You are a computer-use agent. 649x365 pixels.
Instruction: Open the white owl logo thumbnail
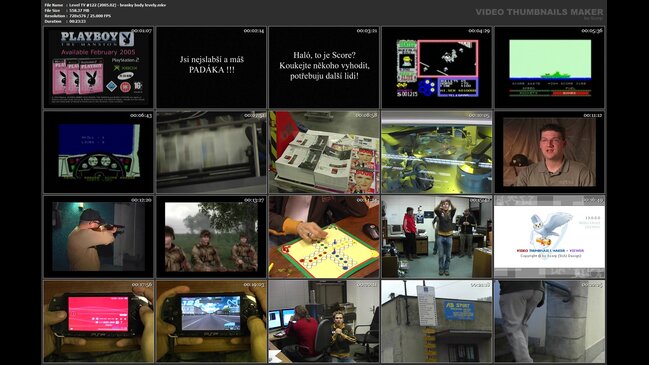pos(550,236)
